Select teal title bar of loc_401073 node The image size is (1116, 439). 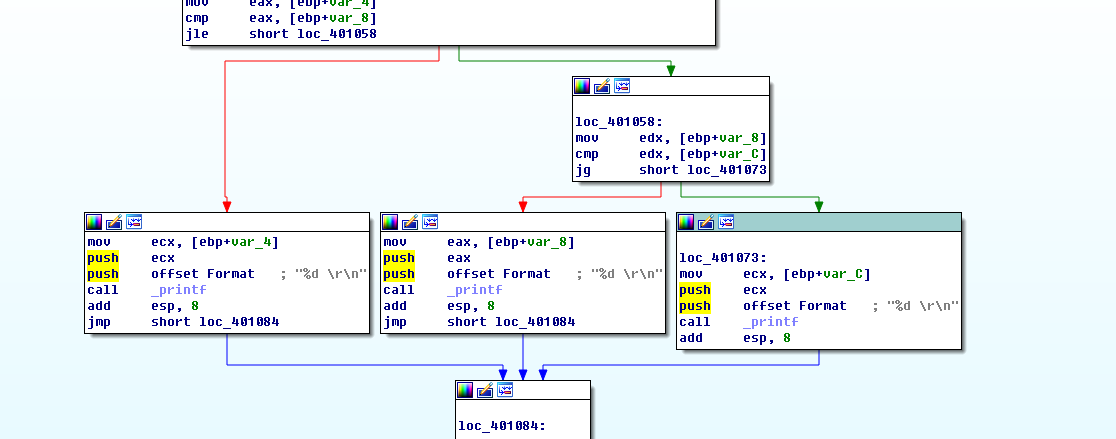[850, 222]
